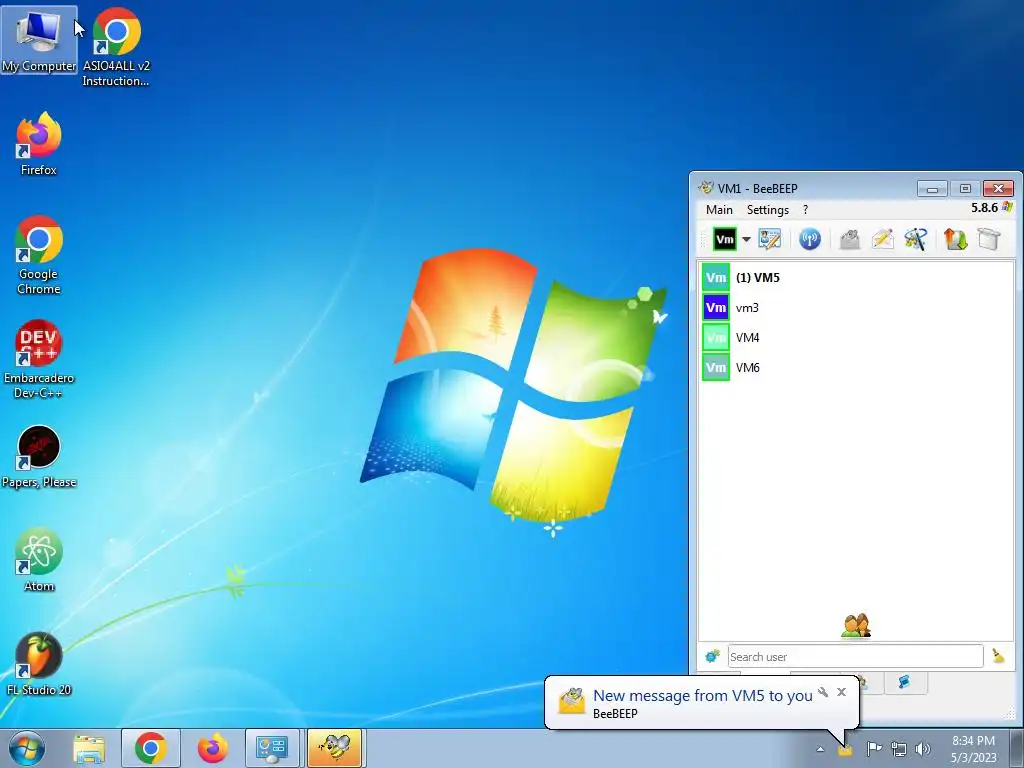Screen dimensions: 1024x768
Task: Select My Computer desktop icon
Action: pyautogui.click(x=39, y=40)
